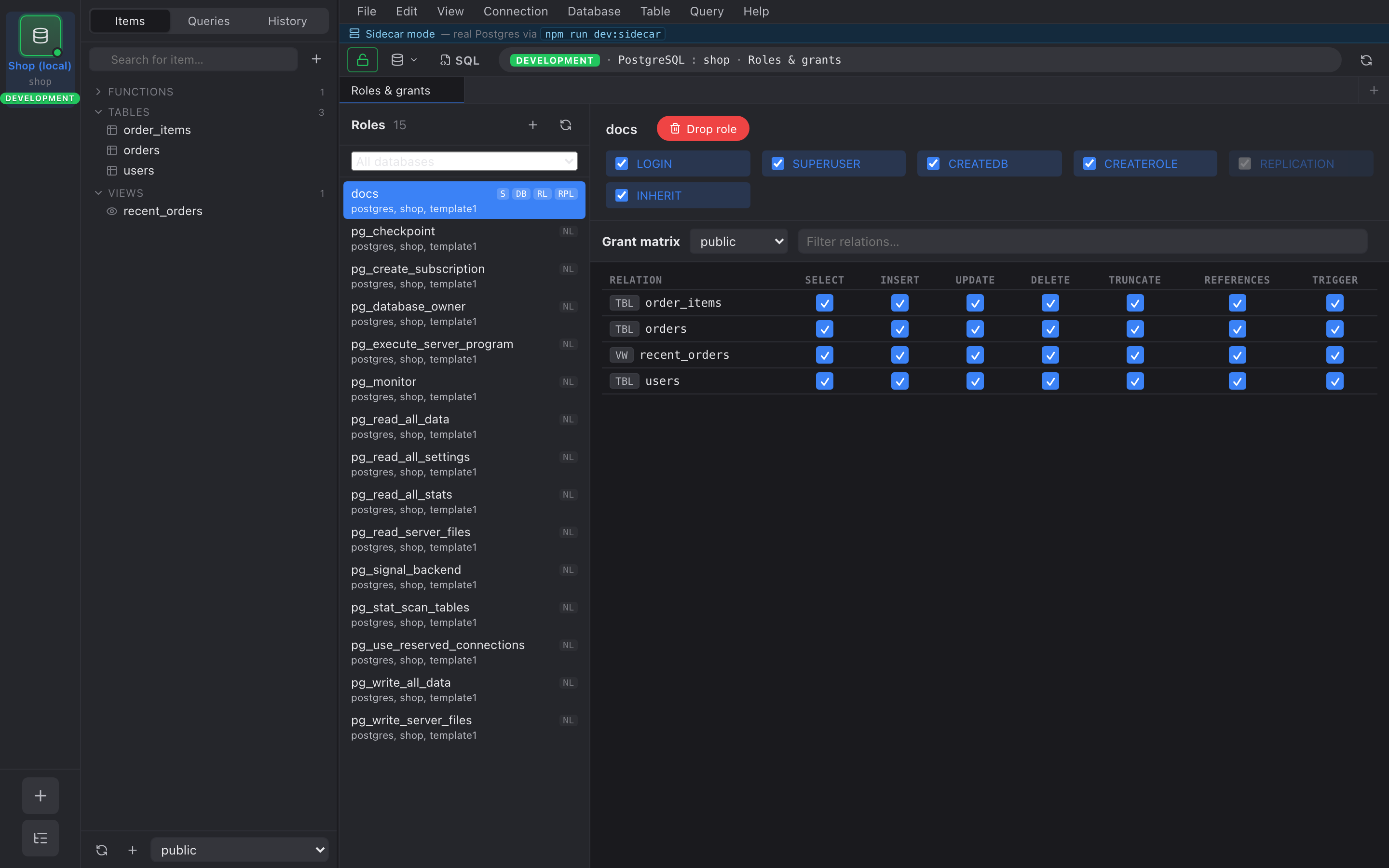This screenshot has height=868, width=1389.
Task: Open the Grant matrix schema dropdown
Action: (738, 242)
